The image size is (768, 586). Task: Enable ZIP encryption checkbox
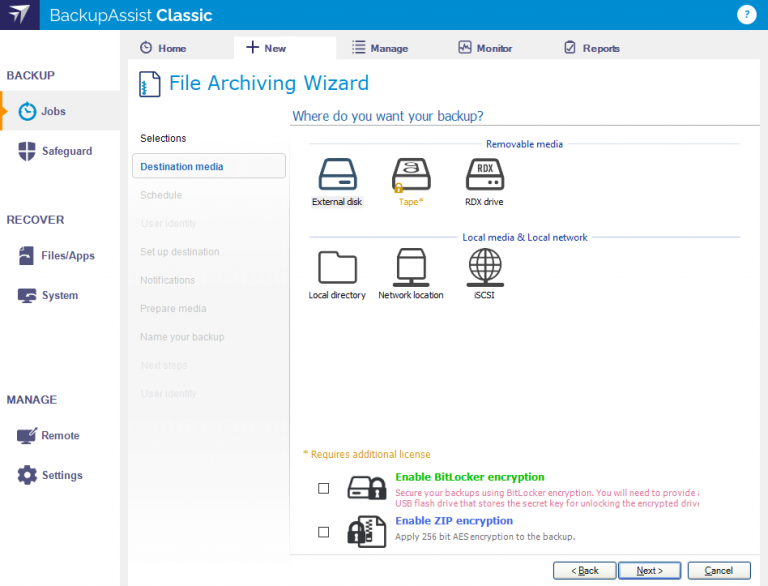coord(323,532)
